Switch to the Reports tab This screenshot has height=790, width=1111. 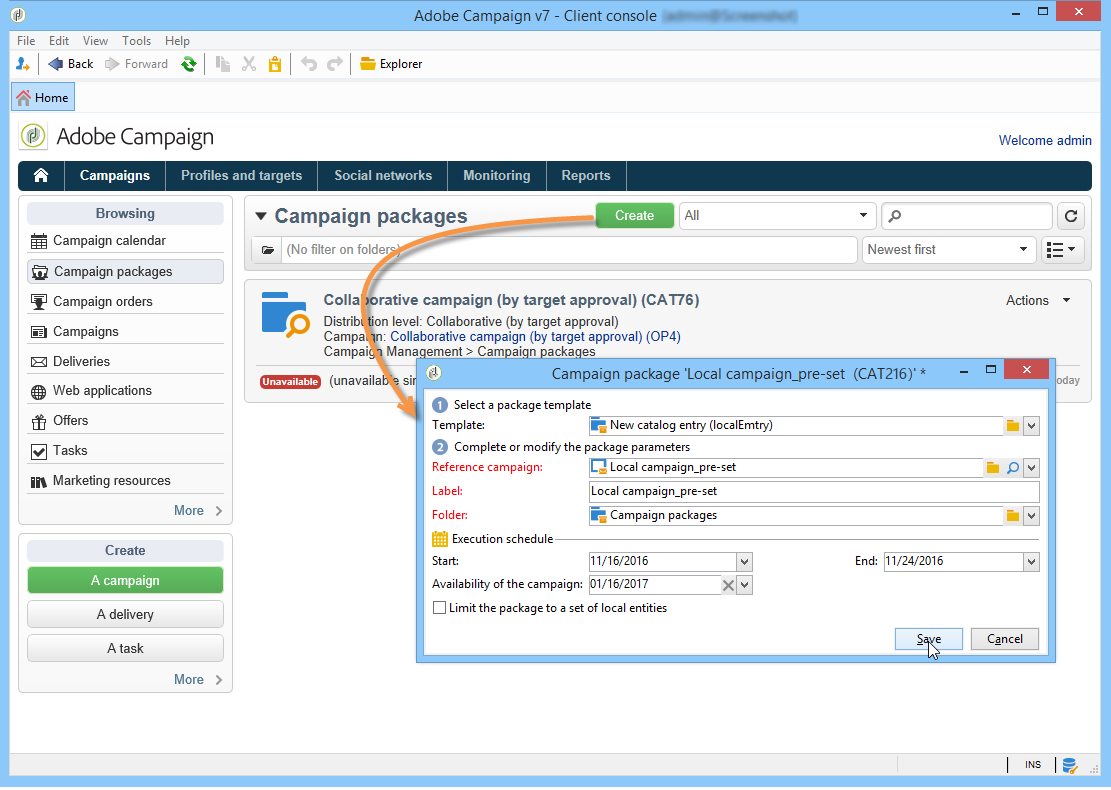click(586, 176)
